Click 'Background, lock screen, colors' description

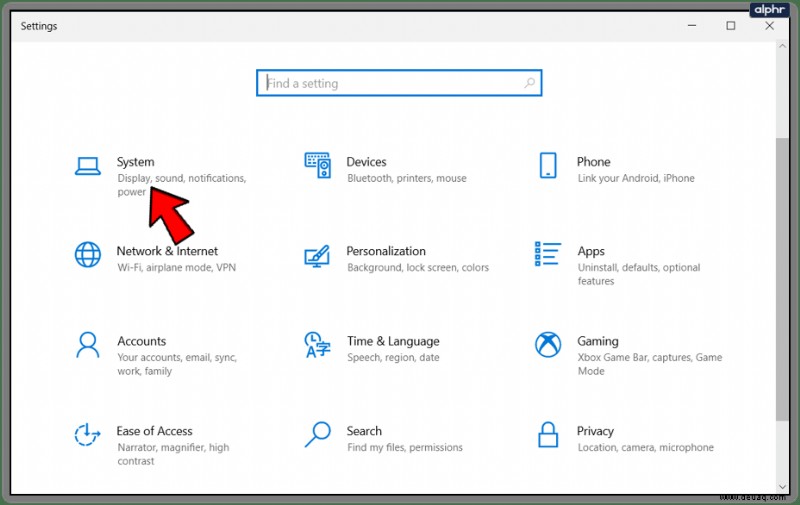(x=418, y=267)
